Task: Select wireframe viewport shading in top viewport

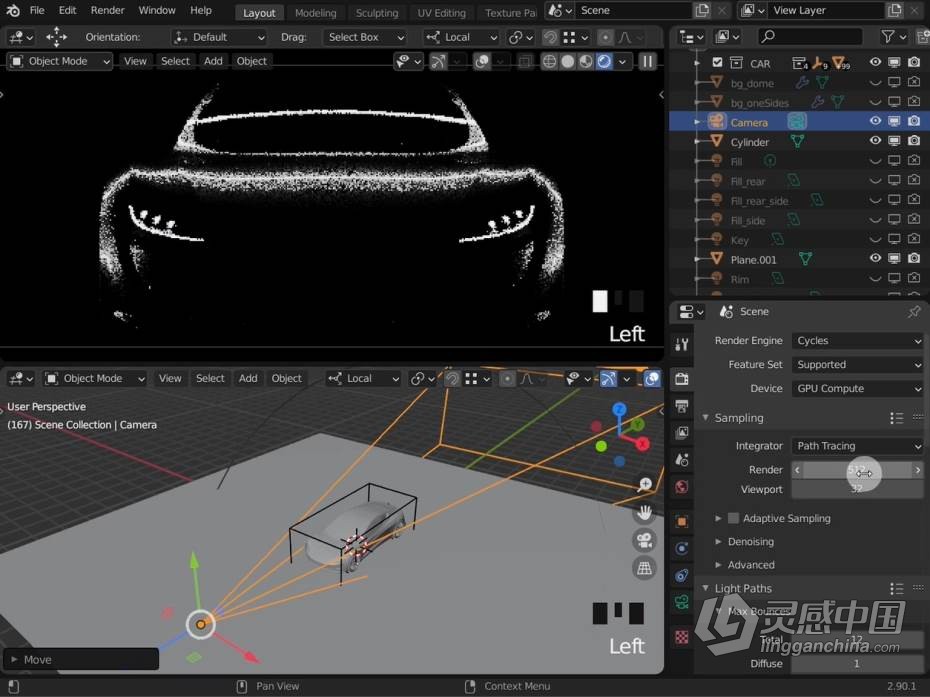Action: click(549, 62)
